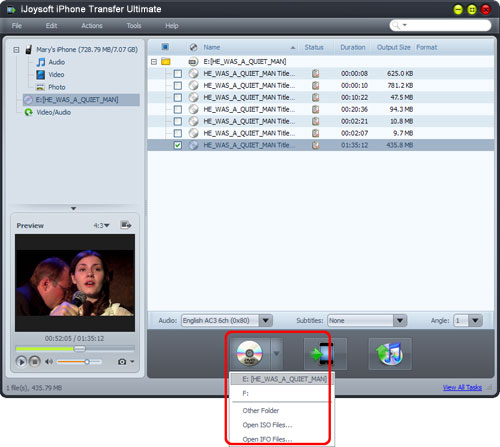Image resolution: width=500 pixels, height=447 pixels.
Task: Select E:[HE_WAS_A_QUIET_MAN] disc in tree
Action: (x=81, y=100)
